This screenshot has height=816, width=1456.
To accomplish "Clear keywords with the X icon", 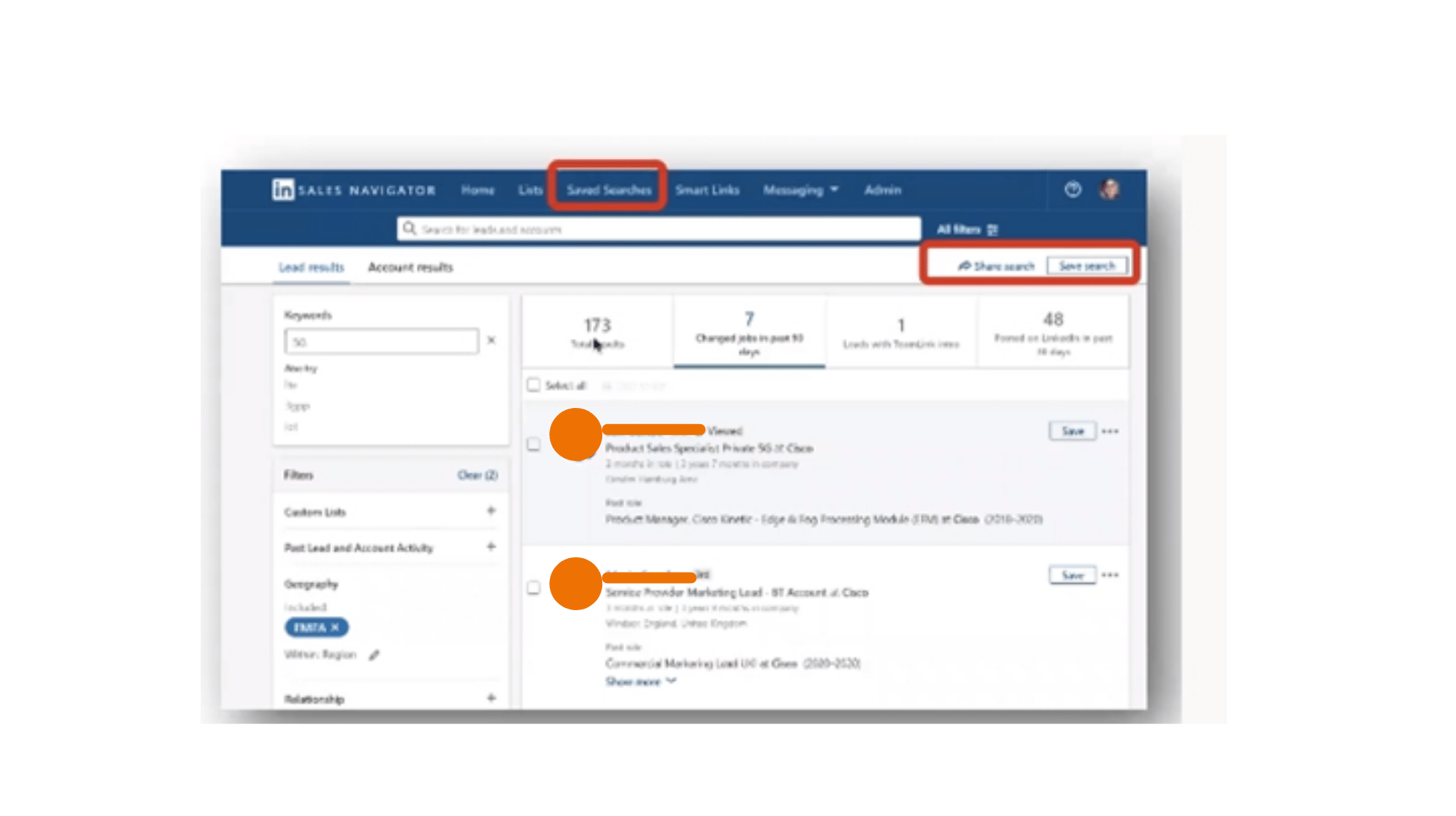I will point(491,340).
